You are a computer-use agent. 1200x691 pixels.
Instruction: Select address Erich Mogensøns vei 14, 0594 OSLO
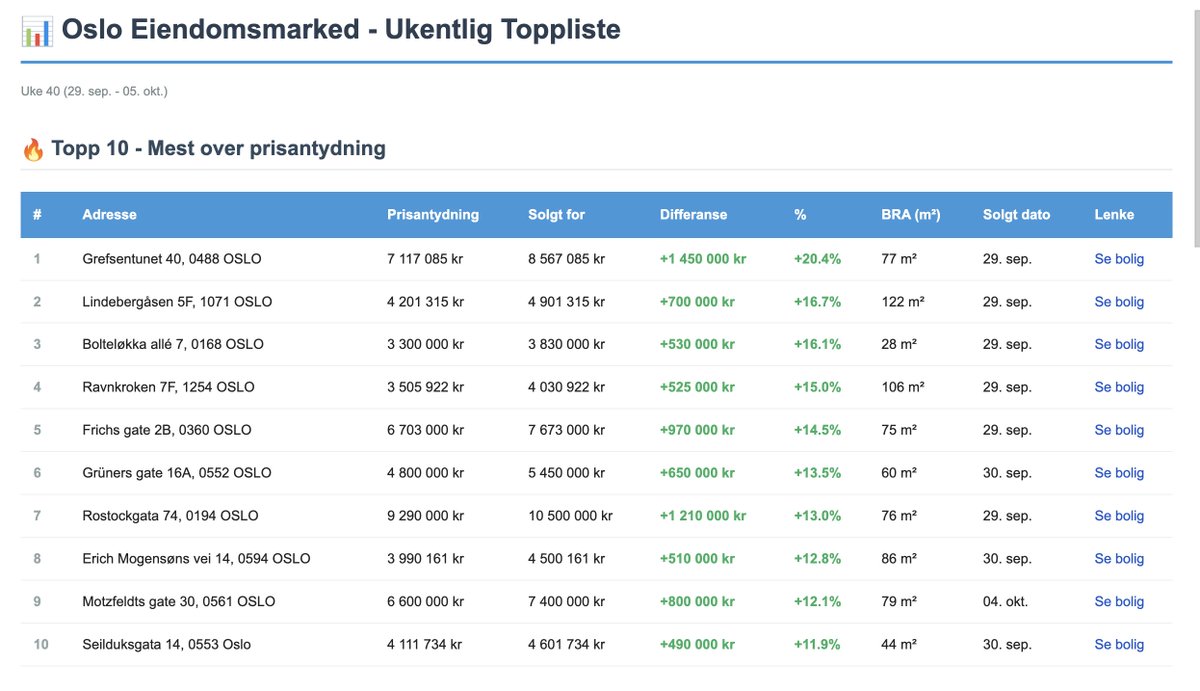click(x=196, y=559)
